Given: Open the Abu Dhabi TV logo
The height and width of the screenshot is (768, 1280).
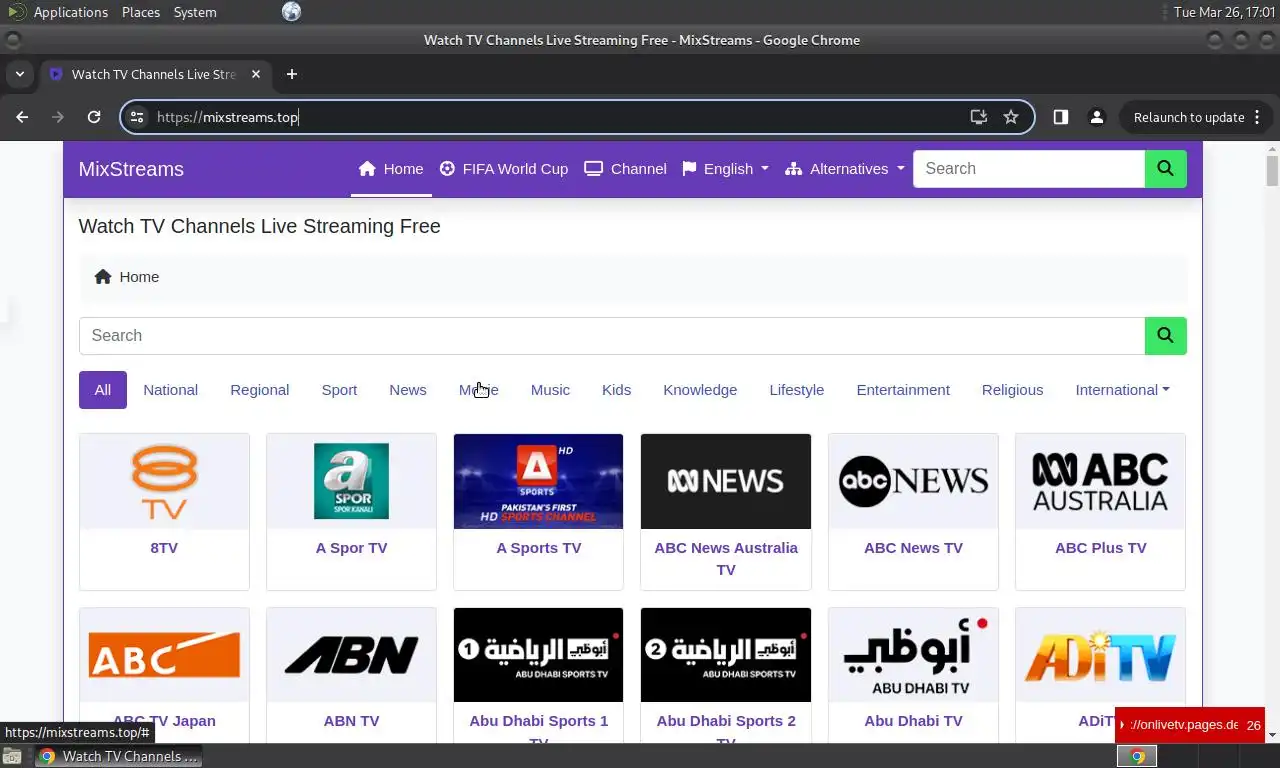Looking at the screenshot, I should click(x=913, y=655).
